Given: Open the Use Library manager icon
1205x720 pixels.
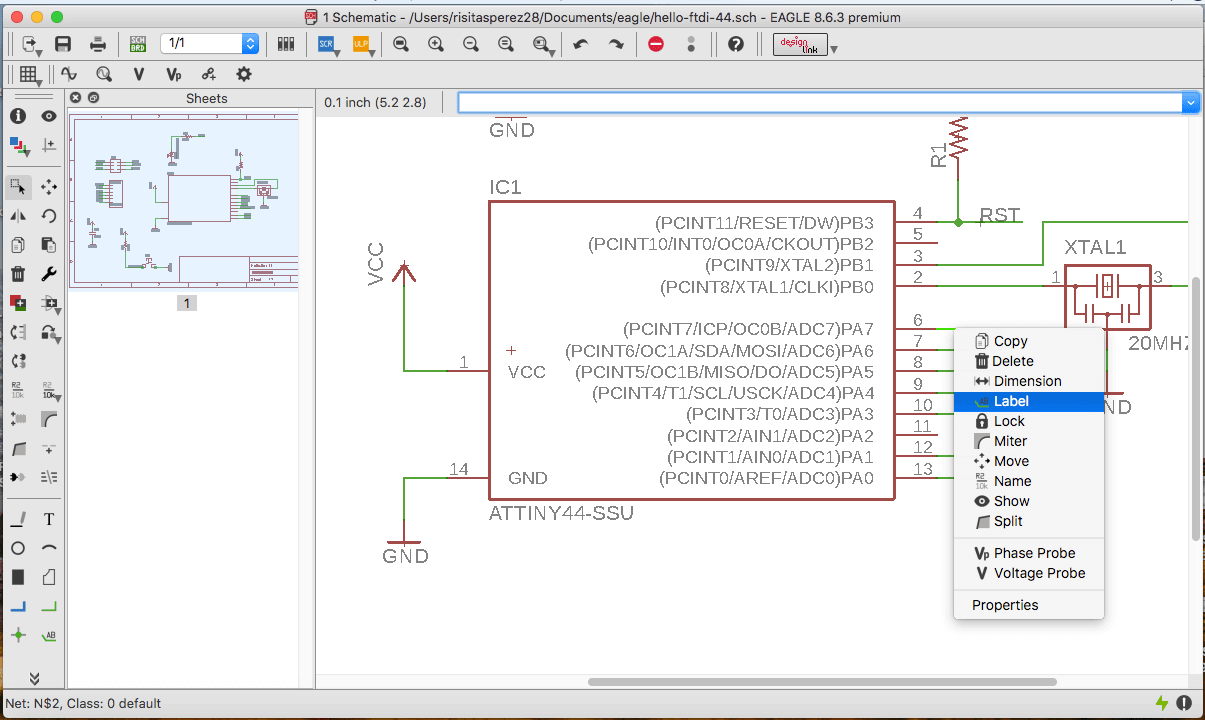Looking at the screenshot, I should [286, 44].
